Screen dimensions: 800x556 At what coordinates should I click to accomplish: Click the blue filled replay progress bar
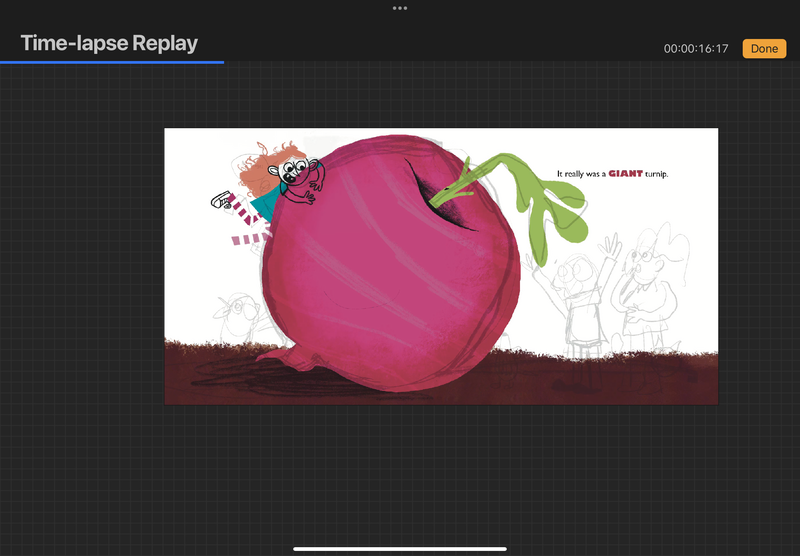(112, 61)
